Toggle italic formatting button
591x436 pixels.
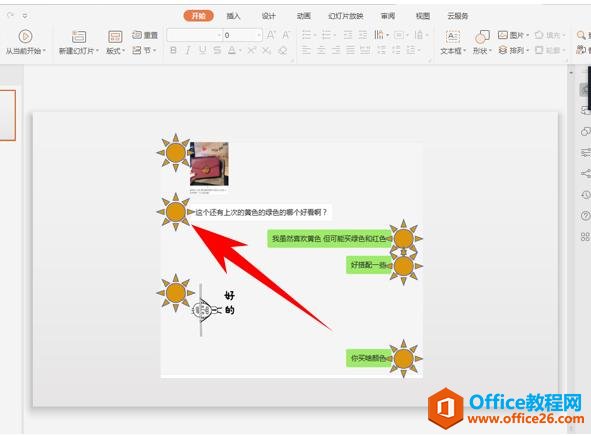tap(188, 50)
